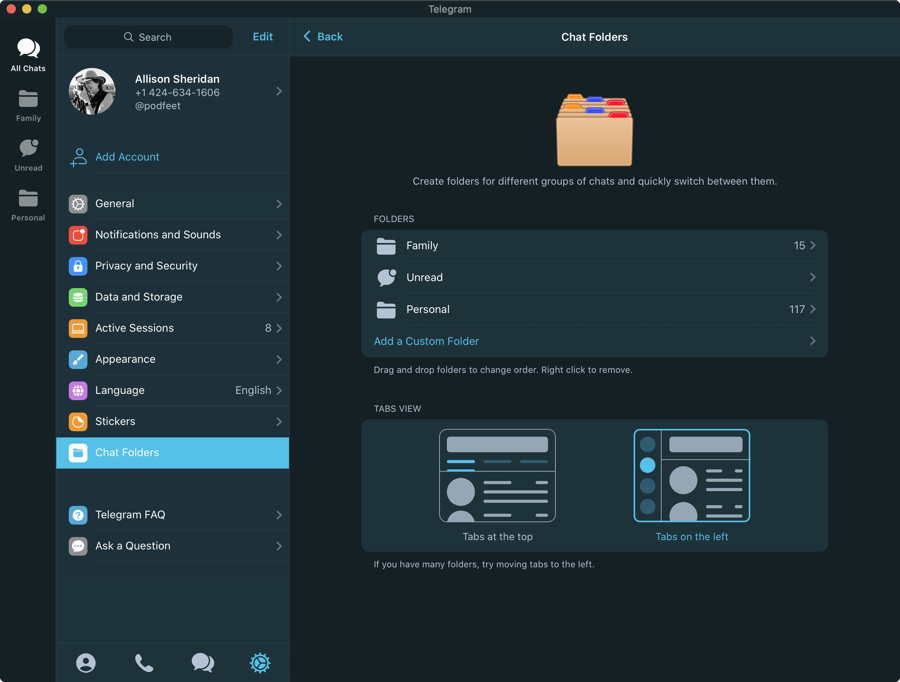Image resolution: width=900 pixels, height=682 pixels.
Task: Open the Personal folder row
Action: click(594, 309)
